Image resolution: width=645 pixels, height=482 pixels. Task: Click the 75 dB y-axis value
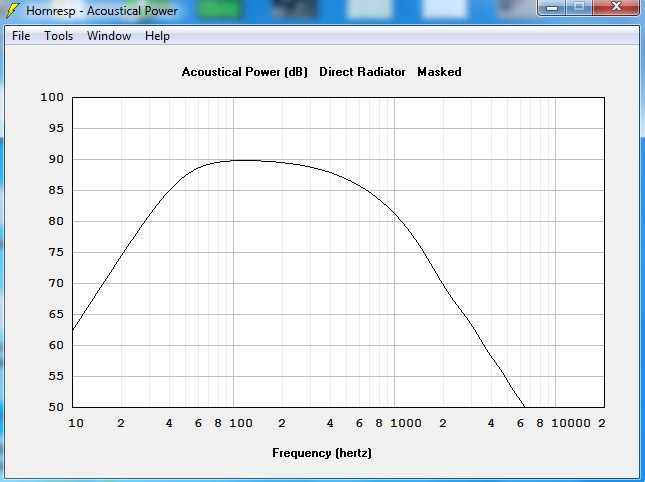[x=56, y=252]
